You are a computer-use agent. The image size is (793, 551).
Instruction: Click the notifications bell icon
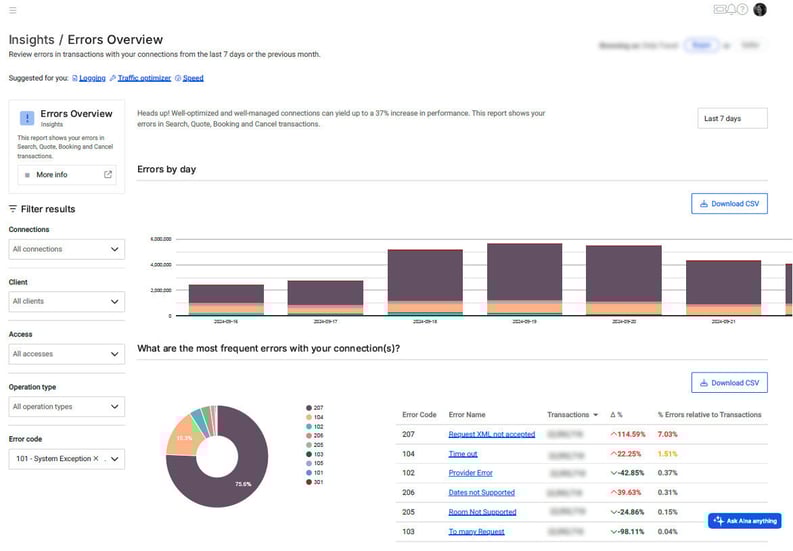[x=732, y=10]
